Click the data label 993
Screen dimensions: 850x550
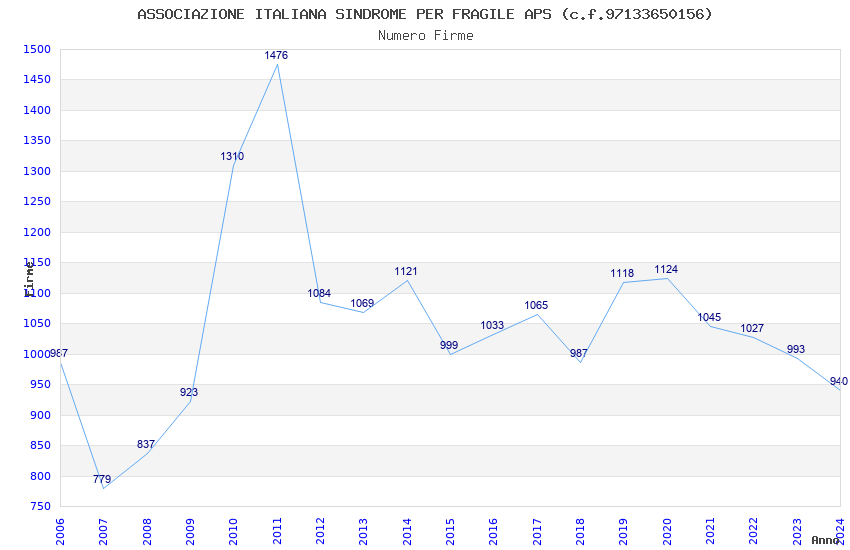click(796, 349)
